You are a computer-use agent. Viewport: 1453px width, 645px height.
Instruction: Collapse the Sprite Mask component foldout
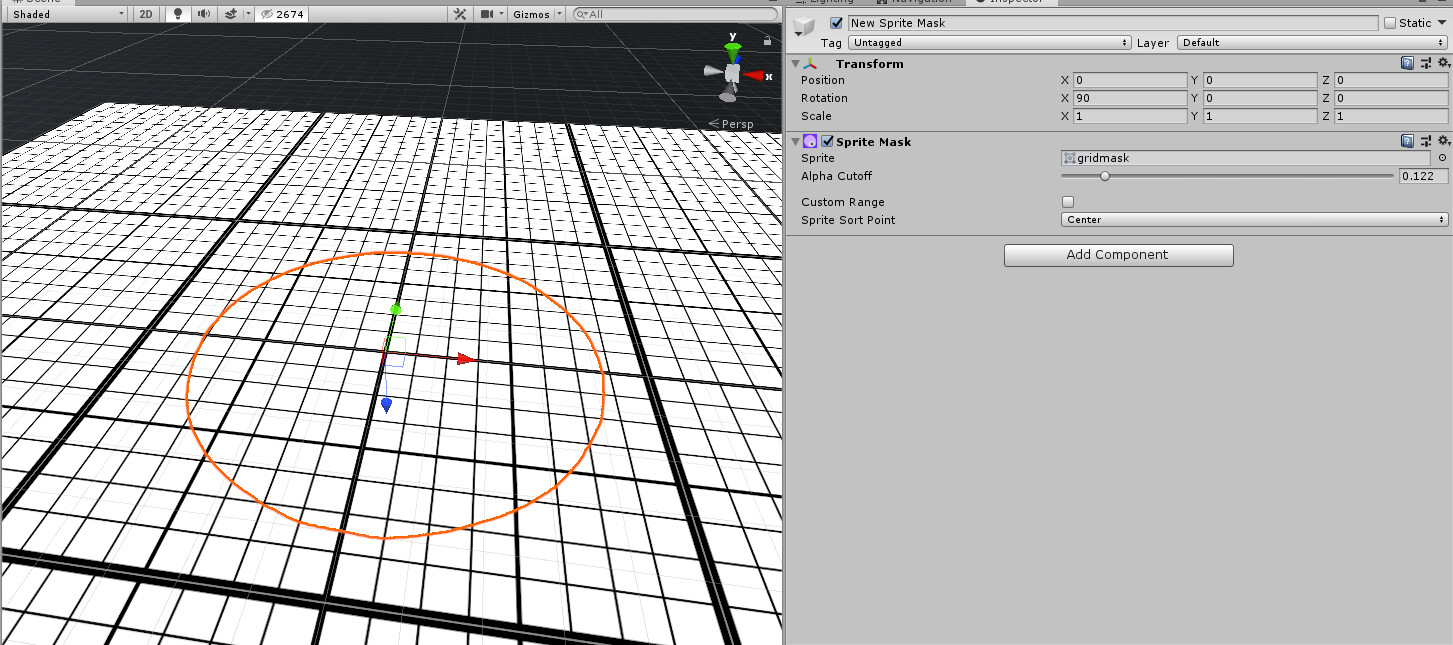click(x=795, y=141)
